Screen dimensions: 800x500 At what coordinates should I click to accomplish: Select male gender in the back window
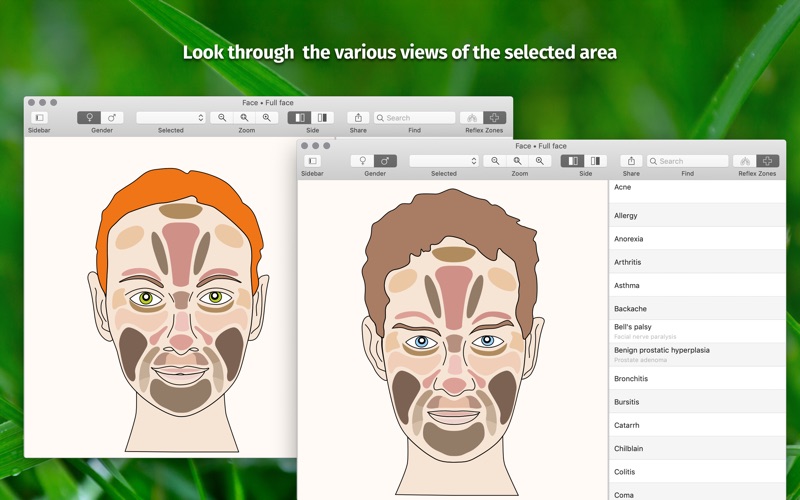(112, 118)
